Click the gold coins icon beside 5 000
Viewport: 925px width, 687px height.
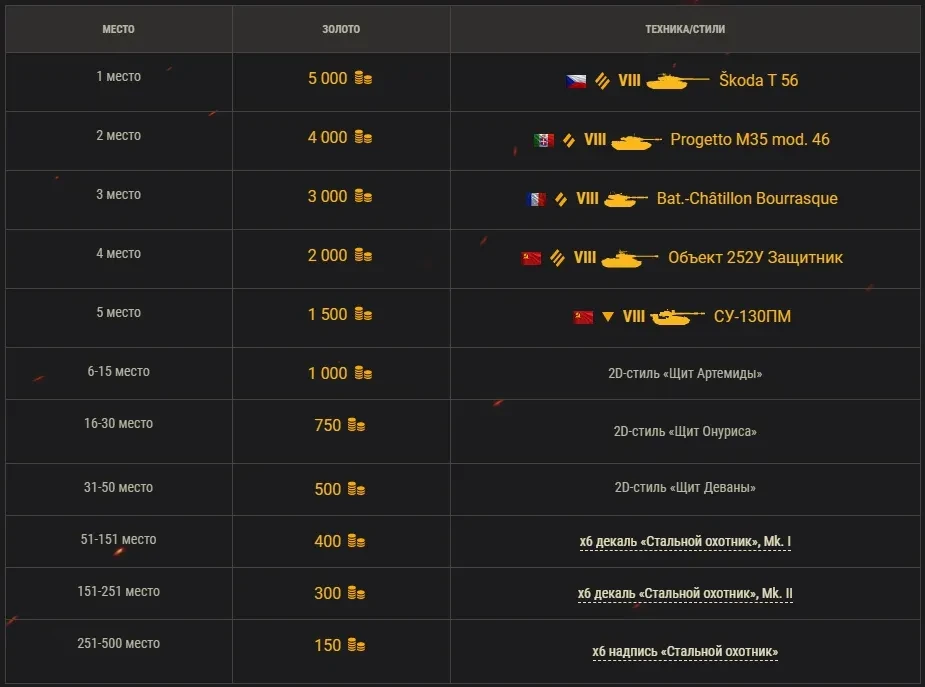click(x=362, y=79)
